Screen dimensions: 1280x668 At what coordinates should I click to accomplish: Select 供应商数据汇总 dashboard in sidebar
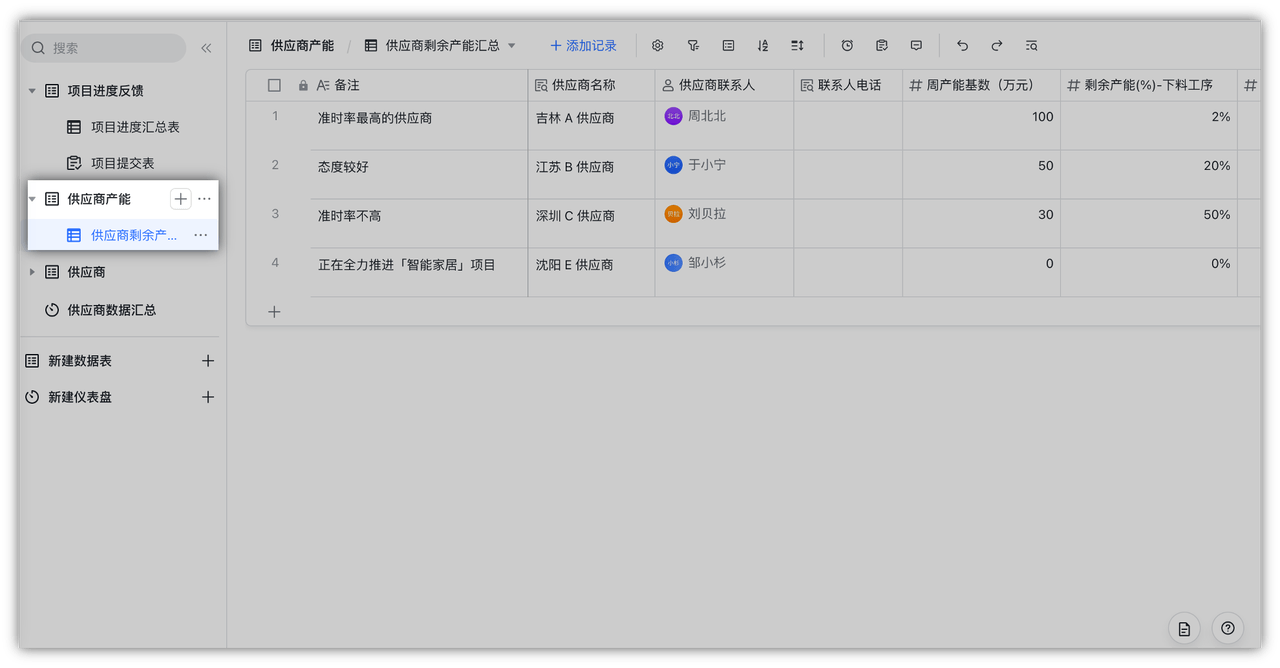[111, 310]
